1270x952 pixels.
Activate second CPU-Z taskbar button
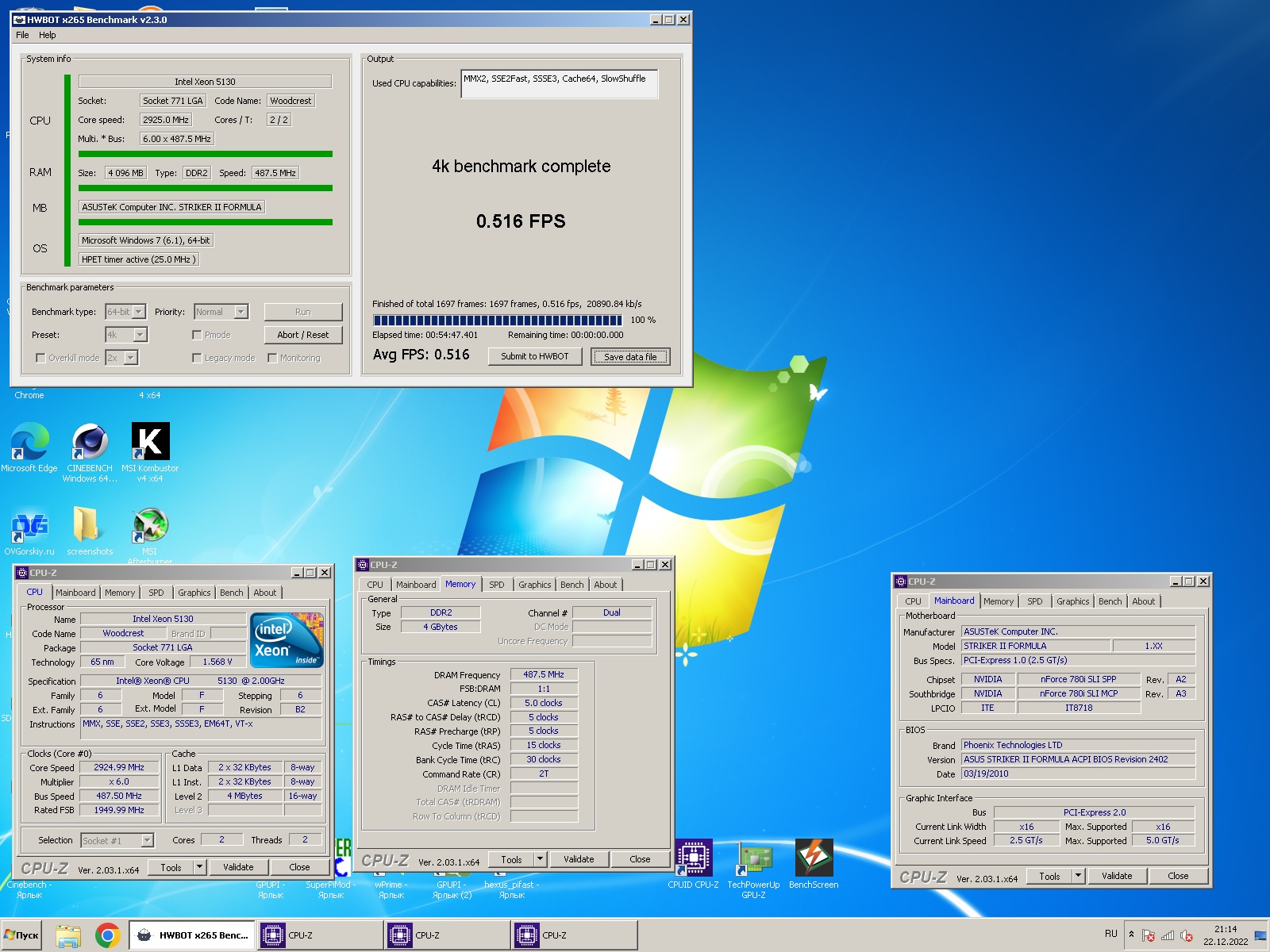point(447,935)
